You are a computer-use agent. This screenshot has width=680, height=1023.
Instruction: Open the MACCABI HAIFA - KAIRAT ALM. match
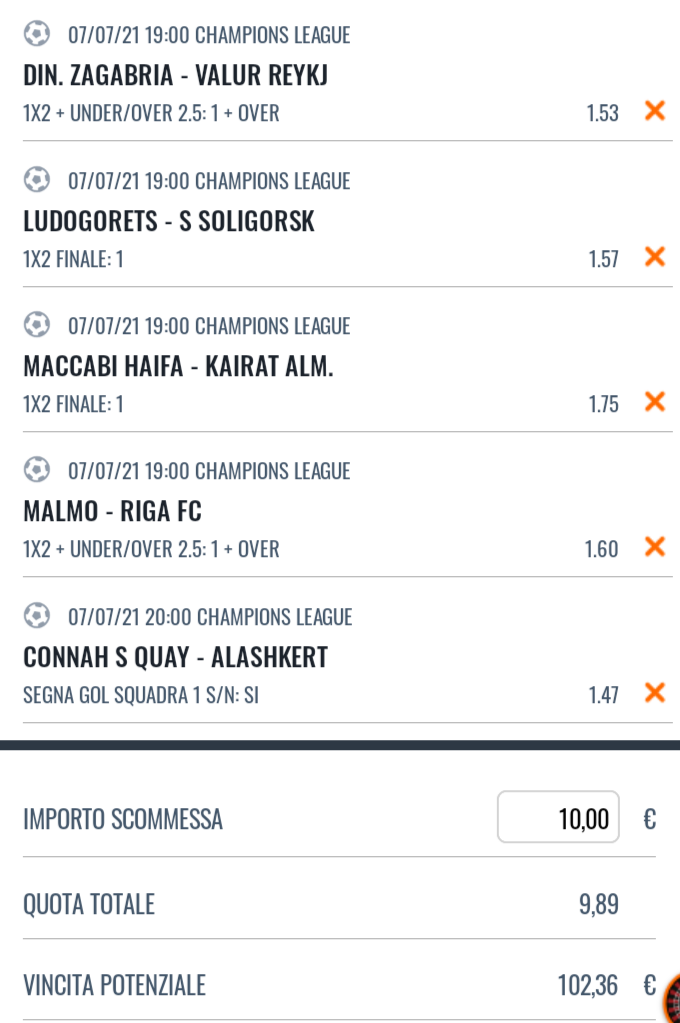[x=178, y=367]
